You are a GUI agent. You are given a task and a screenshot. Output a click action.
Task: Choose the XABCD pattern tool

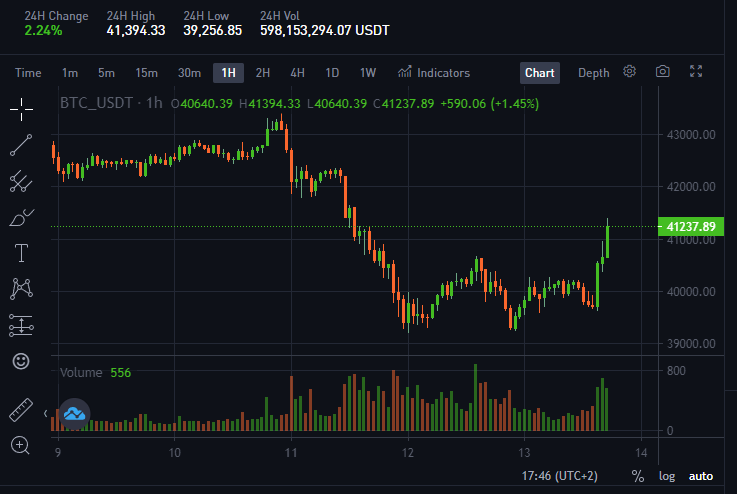coord(21,289)
